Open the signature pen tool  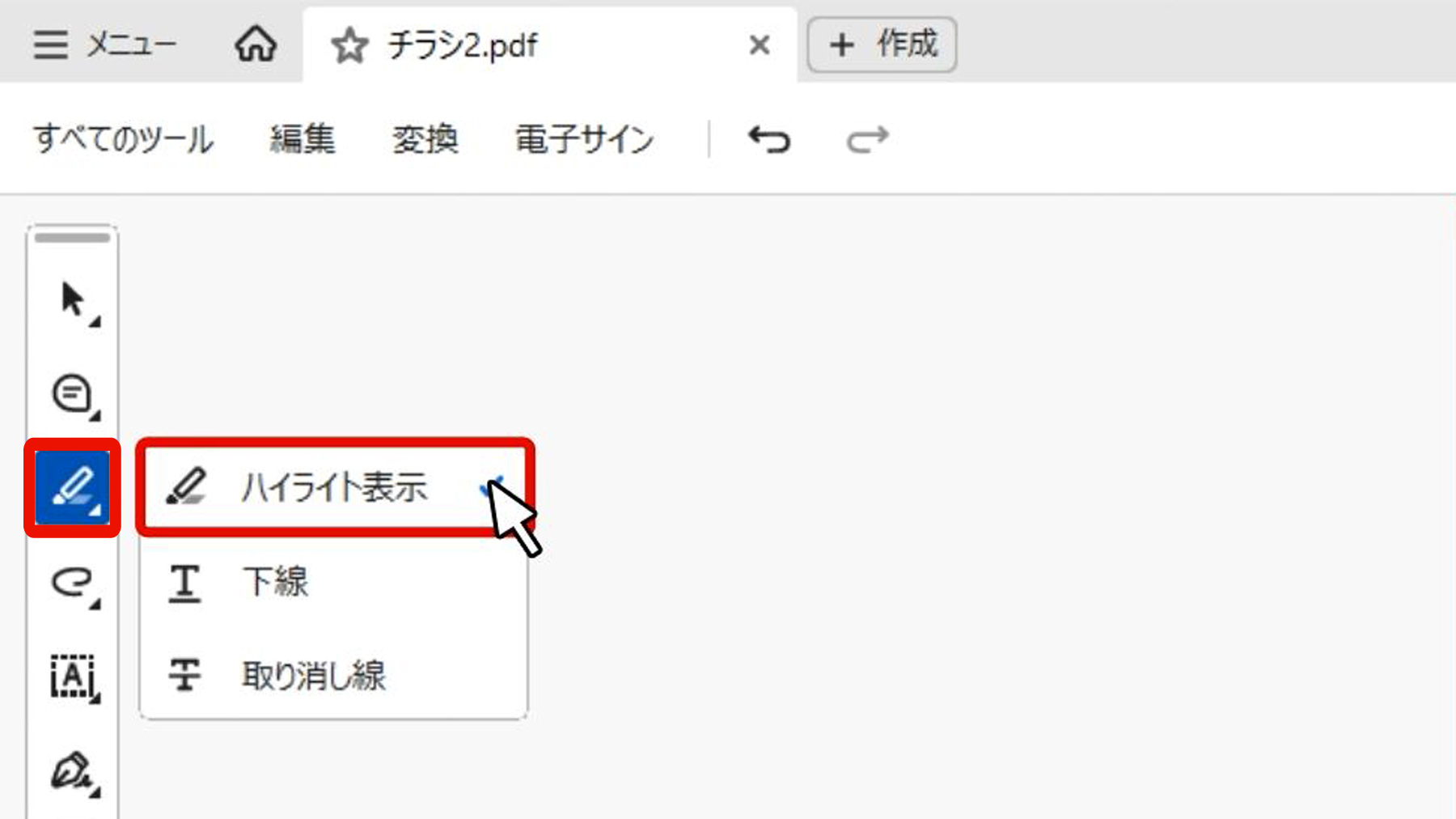click(x=74, y=771)
